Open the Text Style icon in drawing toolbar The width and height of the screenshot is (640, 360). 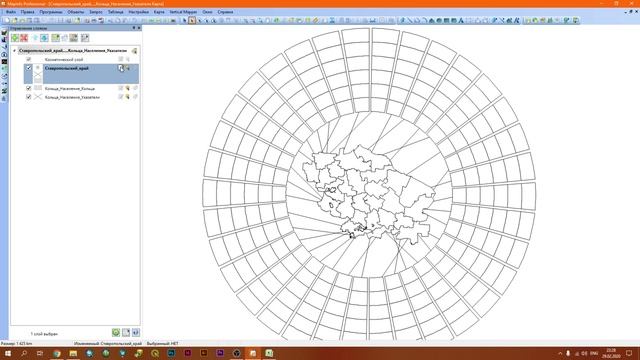point(517,20)
